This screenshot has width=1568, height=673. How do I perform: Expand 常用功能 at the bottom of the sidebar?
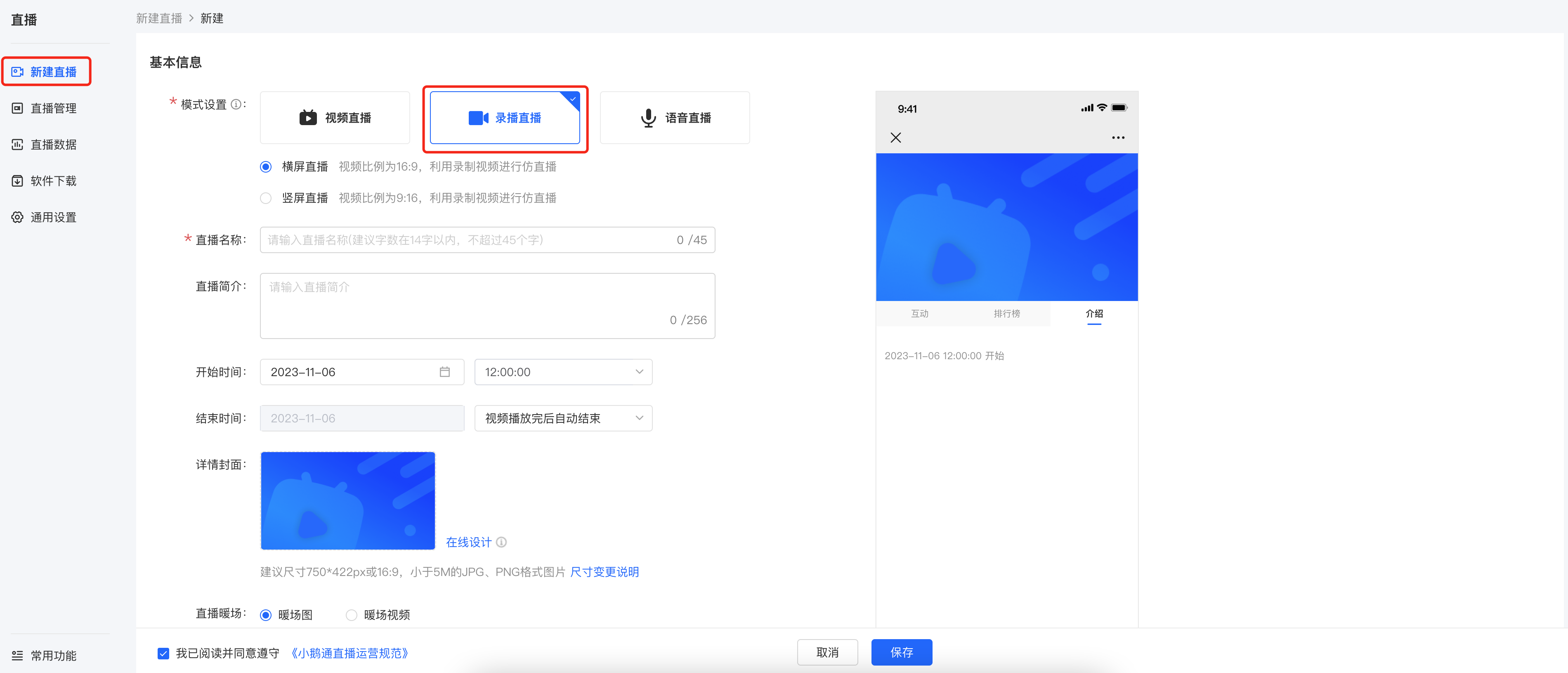pyautogui.click(x=45, y=656)
